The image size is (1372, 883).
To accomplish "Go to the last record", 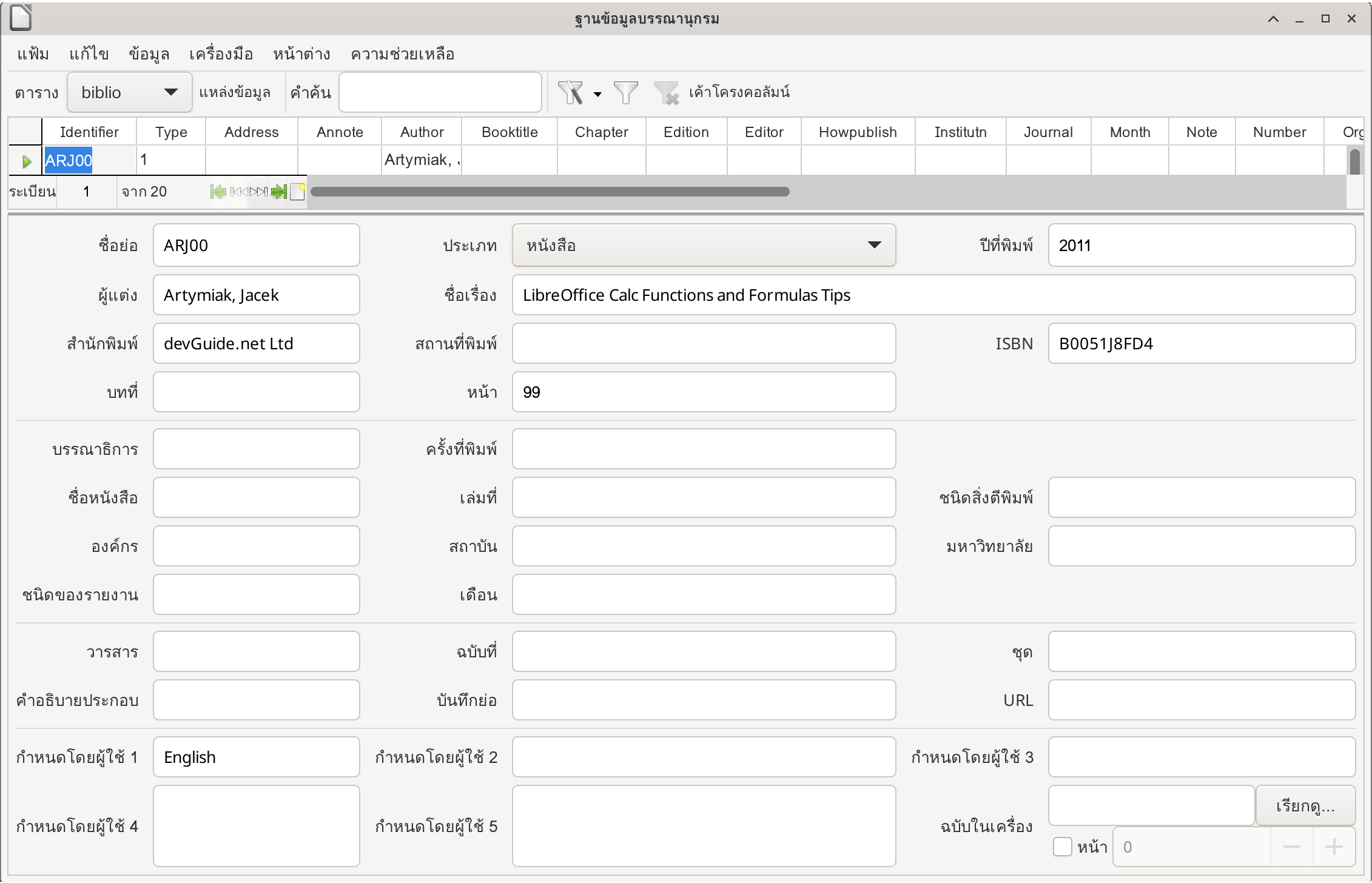I will (279, 192).
